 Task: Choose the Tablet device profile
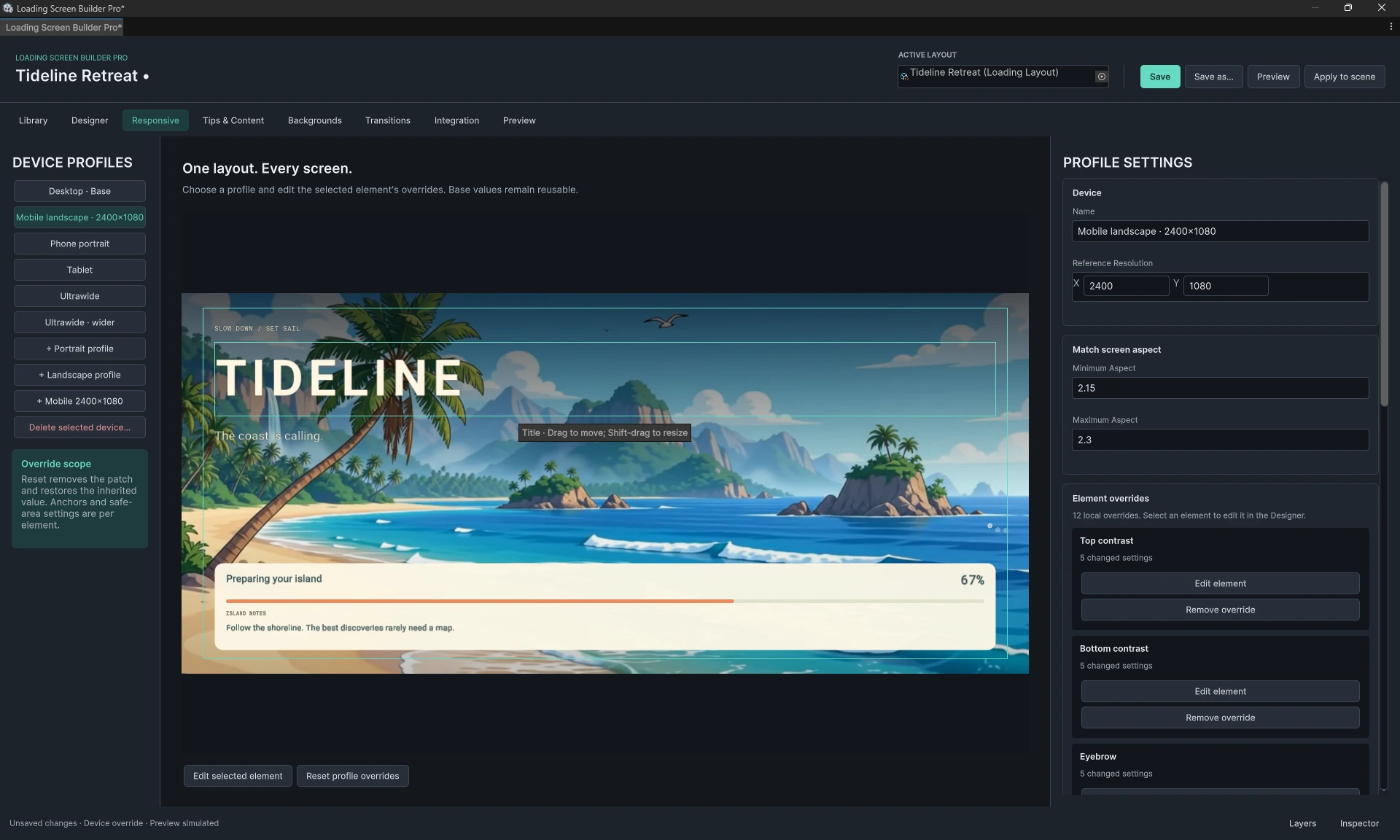[79, 270]
